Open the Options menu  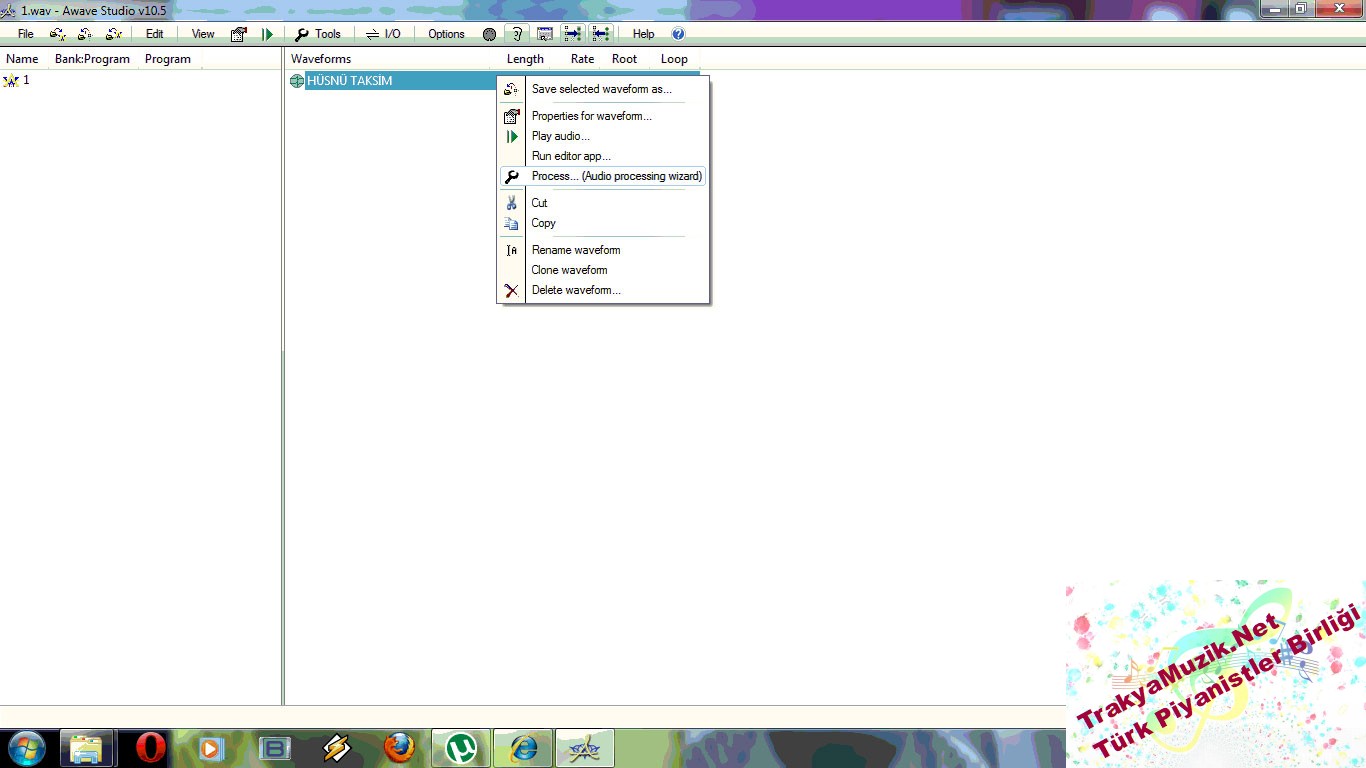click(446, 34)
